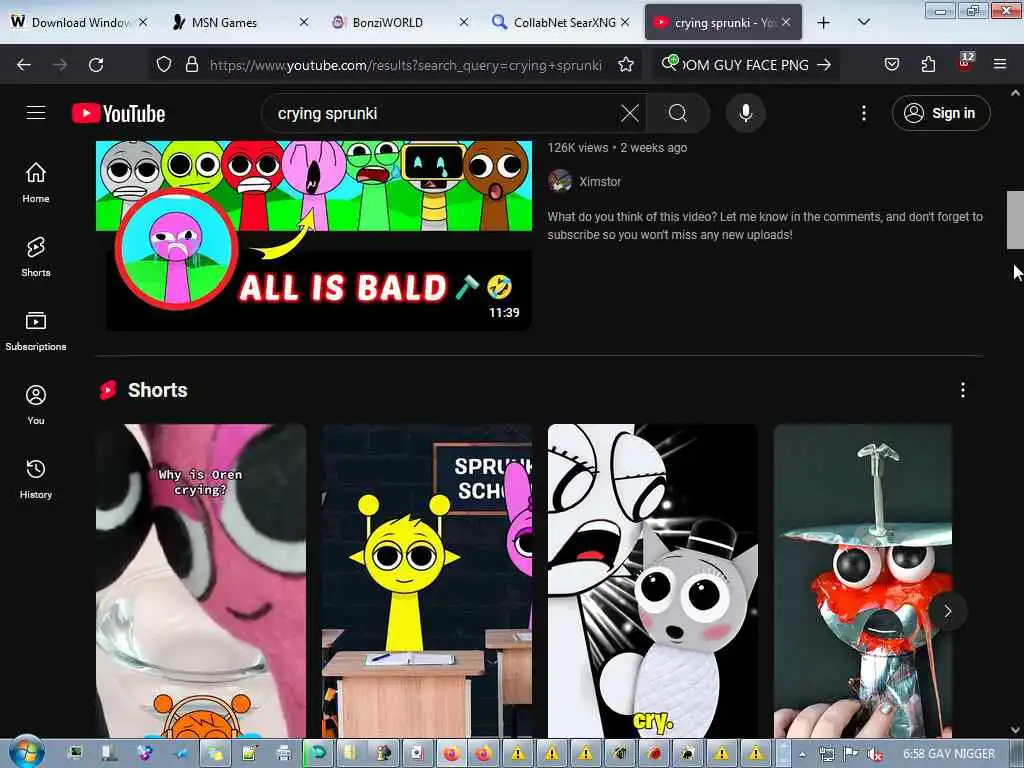Show next Shorts with right arrow
Viewport: 1024px width, 768px height.
(x=947, y=611)
